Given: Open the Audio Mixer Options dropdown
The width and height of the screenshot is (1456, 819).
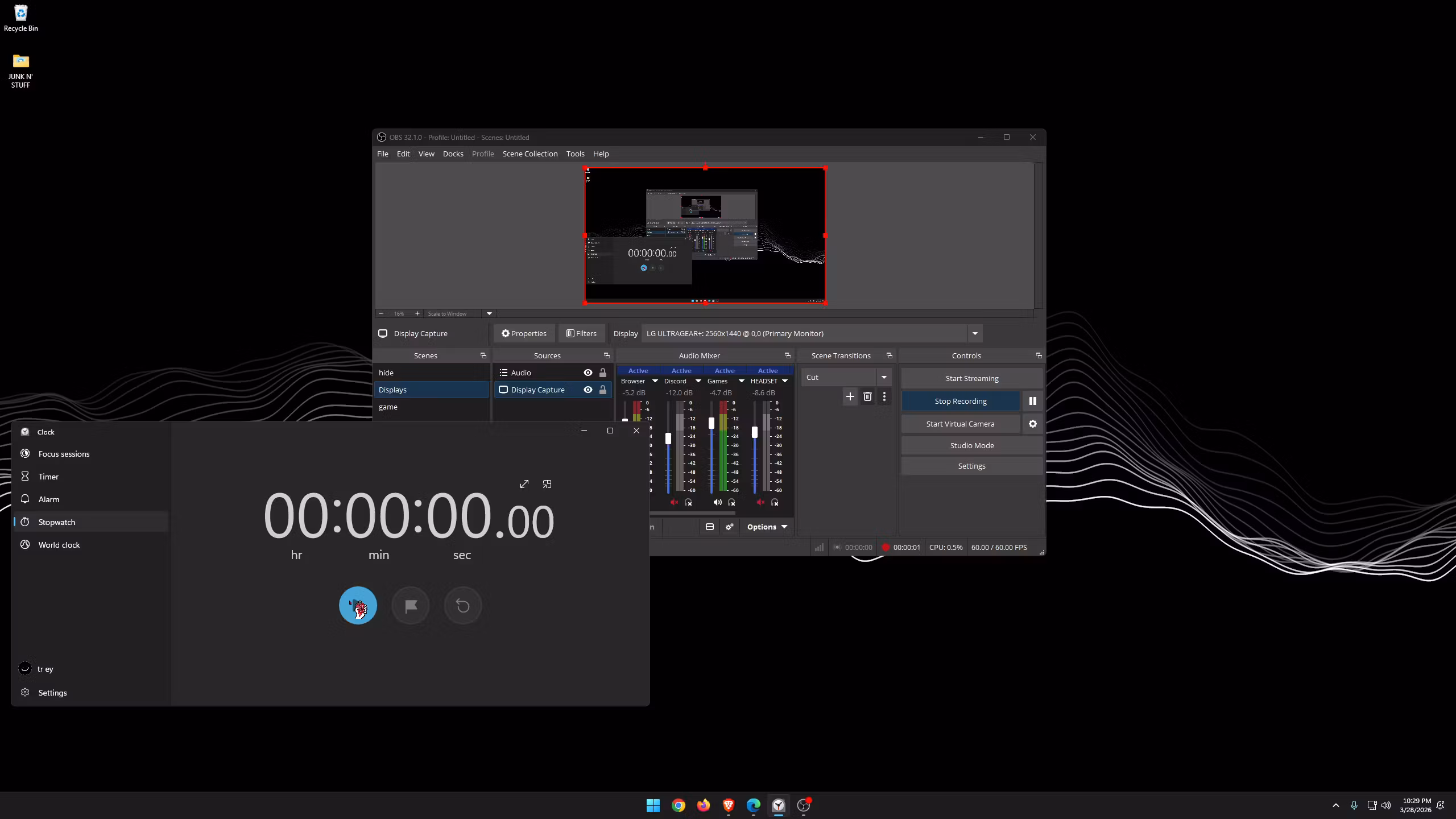Looking at the screenshot, I should (x=767, y=527).
